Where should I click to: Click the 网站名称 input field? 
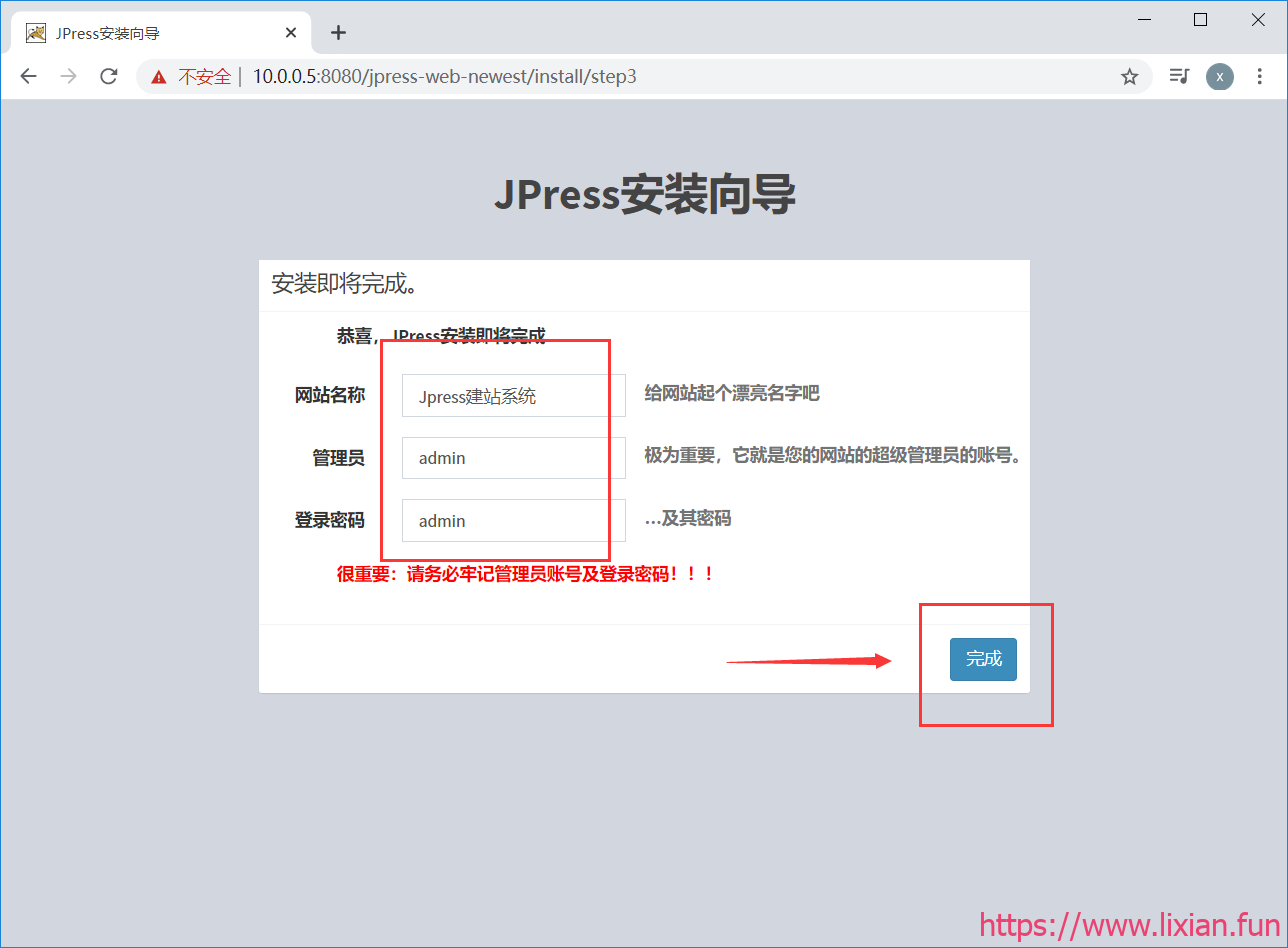point(514,396)
